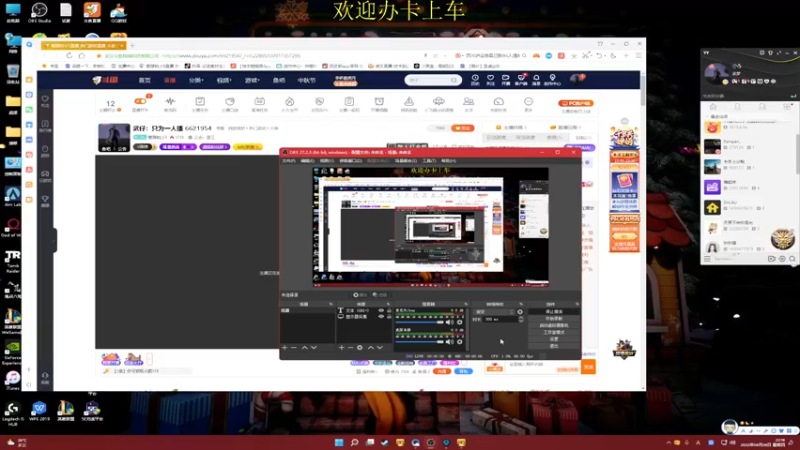Open the followed heart icon in the Douyu header
The image size is (800, 450).
pyautogui.click(x=490, y=80)
